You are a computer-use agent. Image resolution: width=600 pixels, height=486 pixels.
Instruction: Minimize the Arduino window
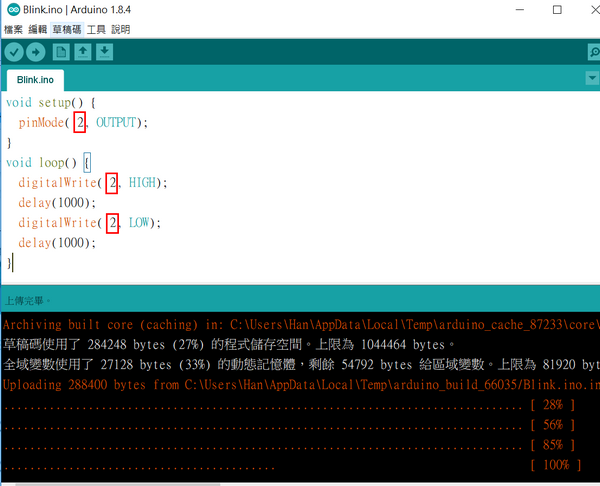520,10
